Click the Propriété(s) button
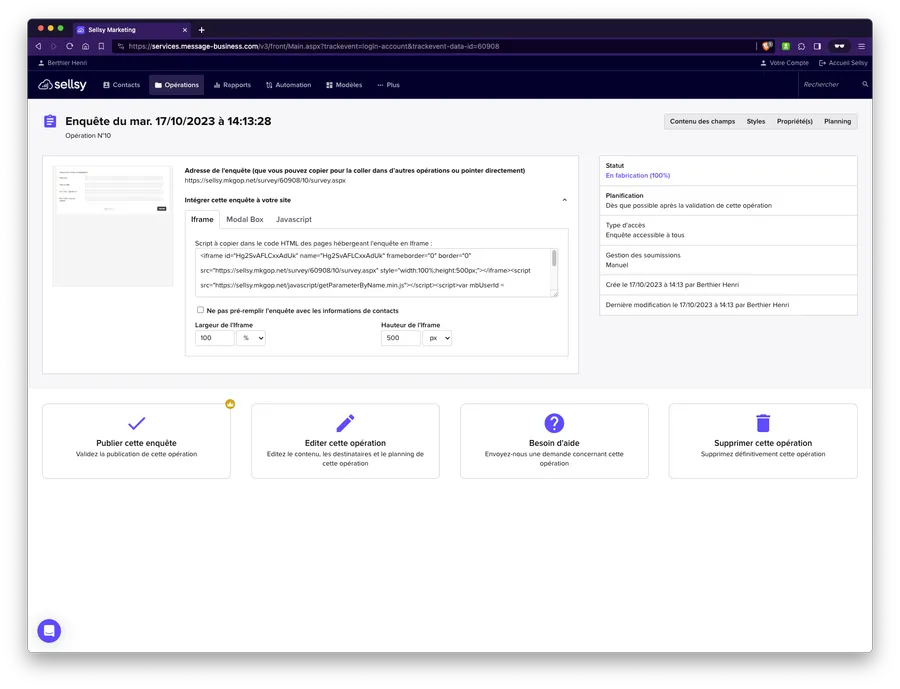Image resolution: width=900 pixels, height=689 pixels. click(794, 121)
